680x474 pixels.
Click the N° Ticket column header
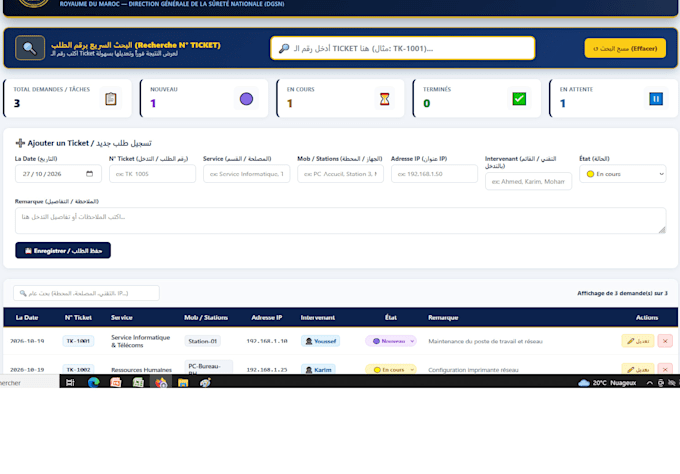[x=78, y=317]
